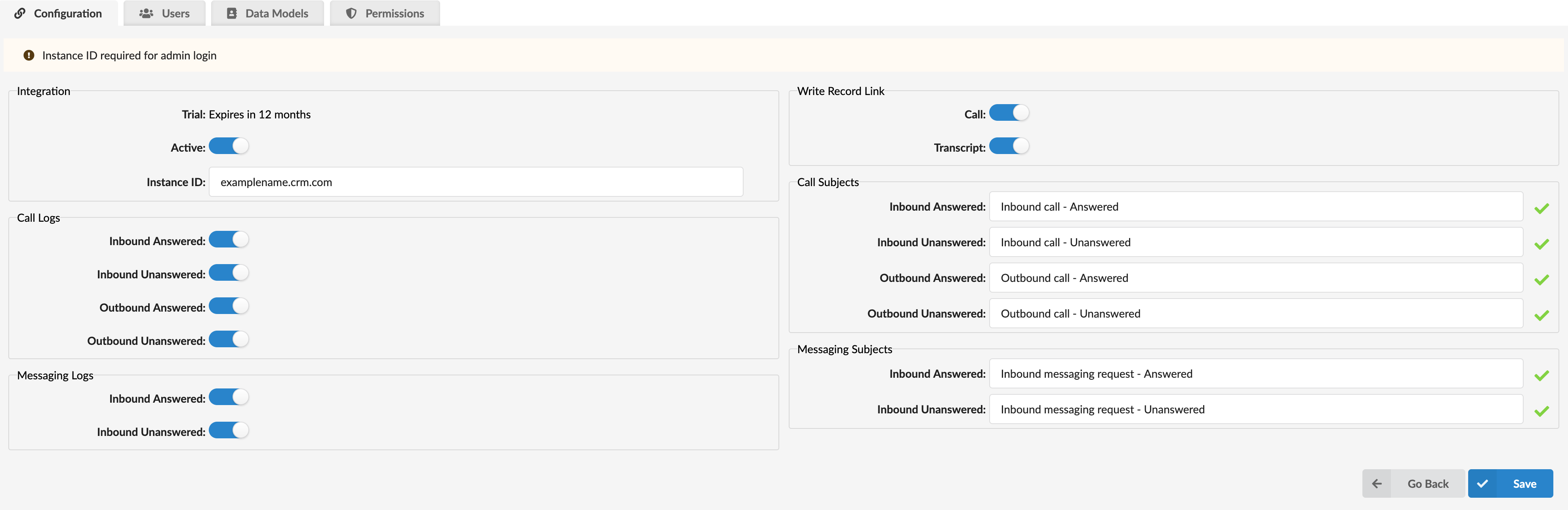Viewport: 1568px width, 510px height.
Task: Edit Call Subjects Inbound Unanswered field
Action: 1256,242
